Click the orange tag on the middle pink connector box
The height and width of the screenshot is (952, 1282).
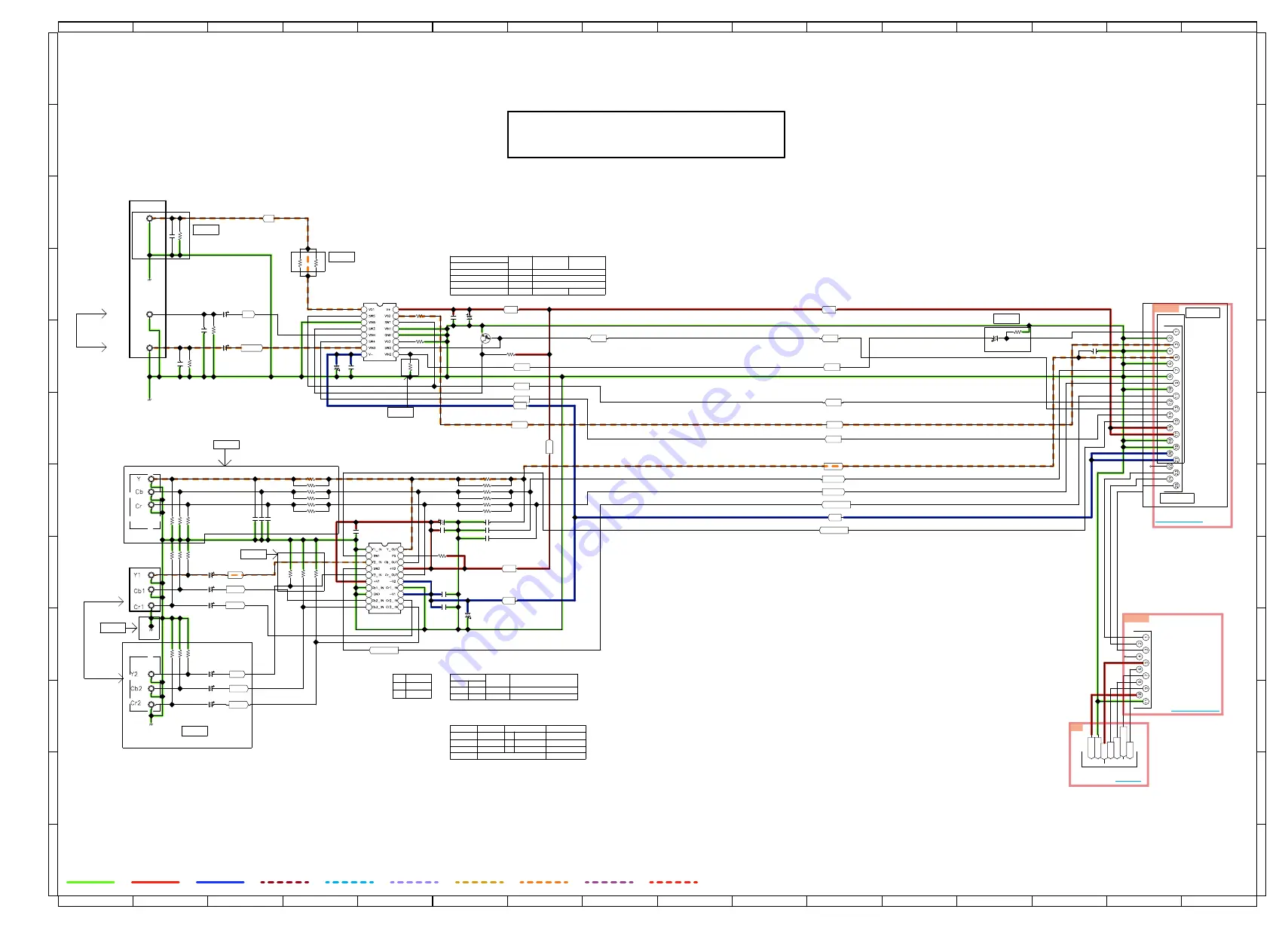[x=1137, y=618]
